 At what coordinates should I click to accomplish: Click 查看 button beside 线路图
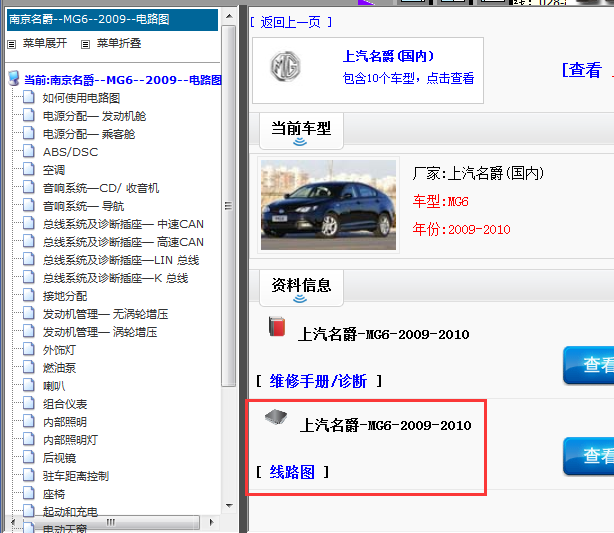(x=589, y=456)
